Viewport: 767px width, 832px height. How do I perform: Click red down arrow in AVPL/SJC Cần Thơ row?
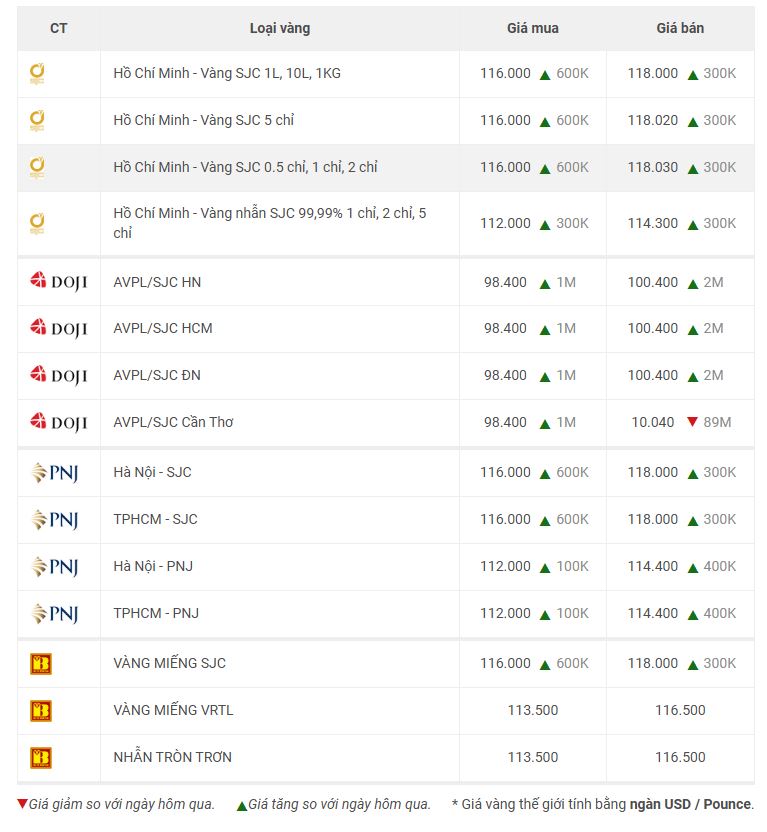(692, 422)
